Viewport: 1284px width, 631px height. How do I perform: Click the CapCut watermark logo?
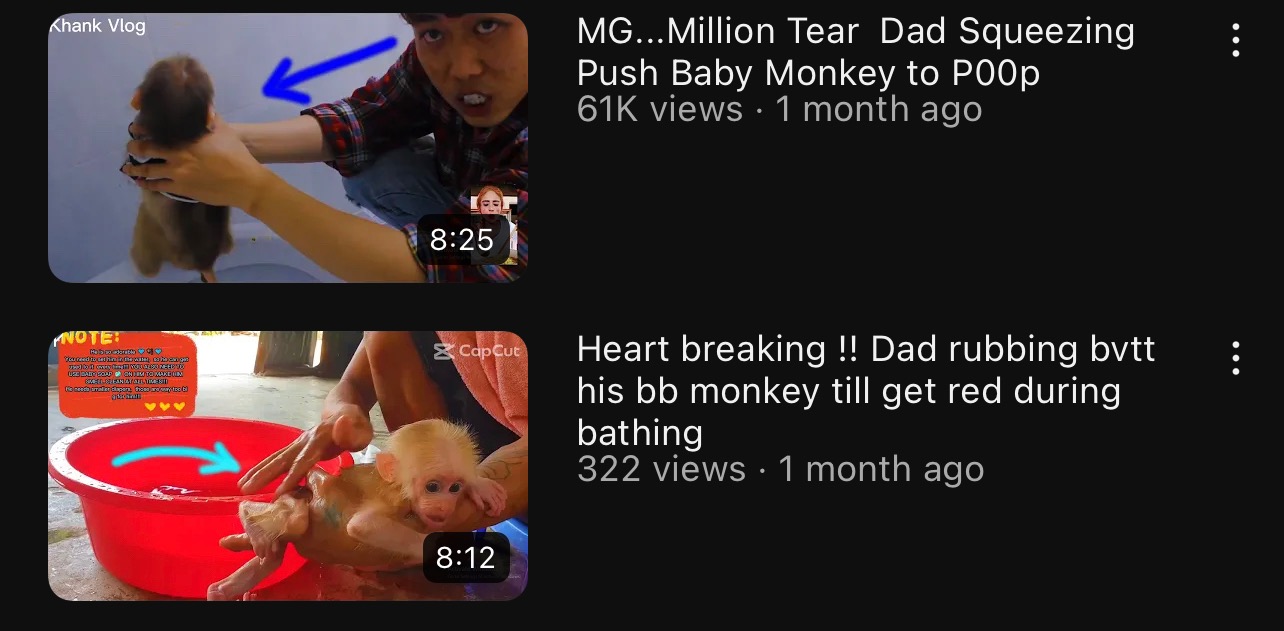477,351
